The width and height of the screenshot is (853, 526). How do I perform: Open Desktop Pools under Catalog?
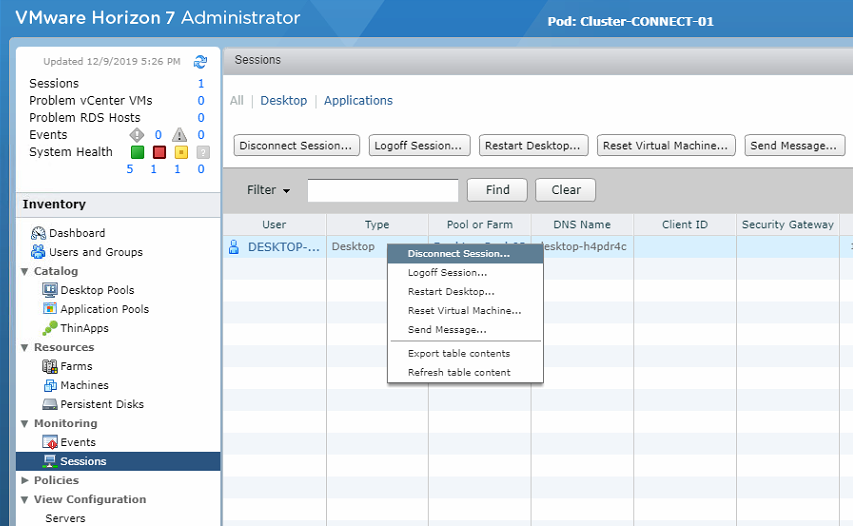[x=97, y=290]
